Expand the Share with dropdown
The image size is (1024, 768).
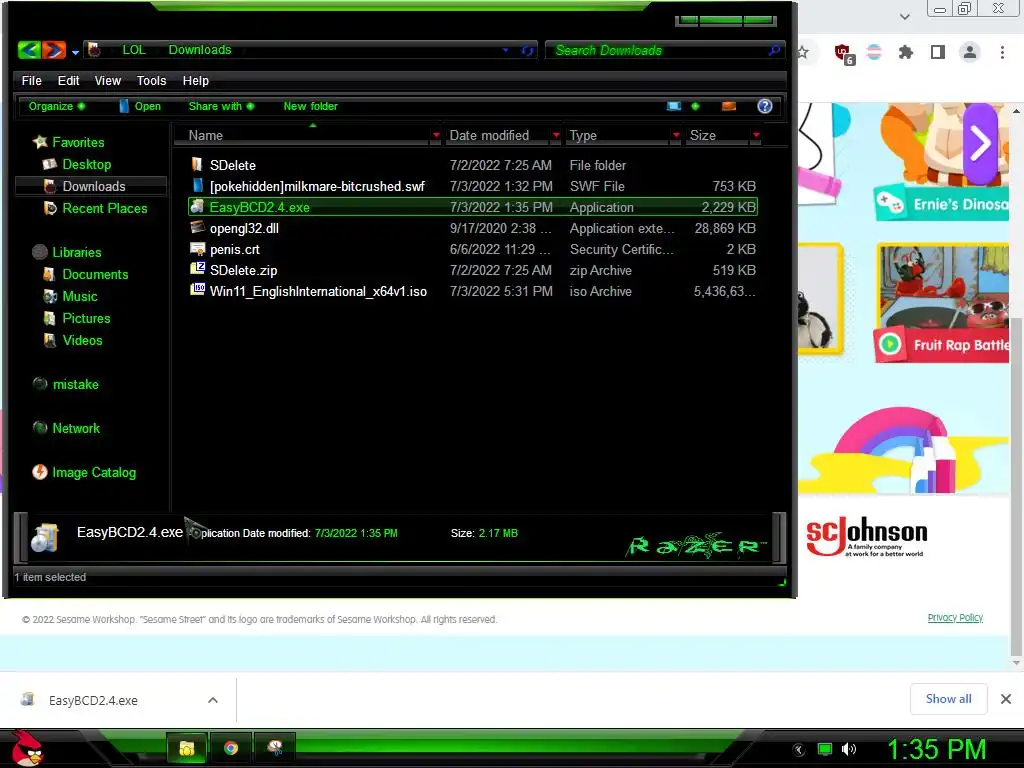coord(221,106)
